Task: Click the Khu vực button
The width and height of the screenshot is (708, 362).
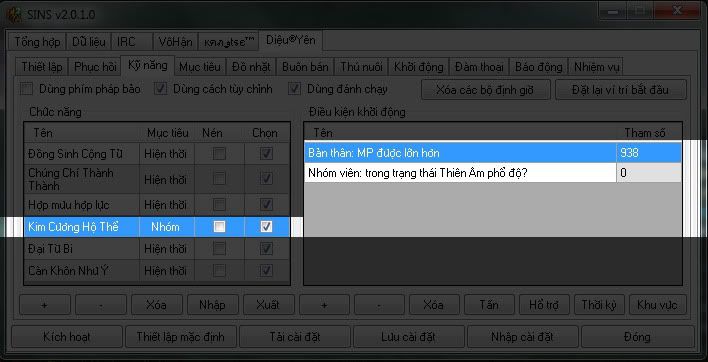Action: click(657, 305)
